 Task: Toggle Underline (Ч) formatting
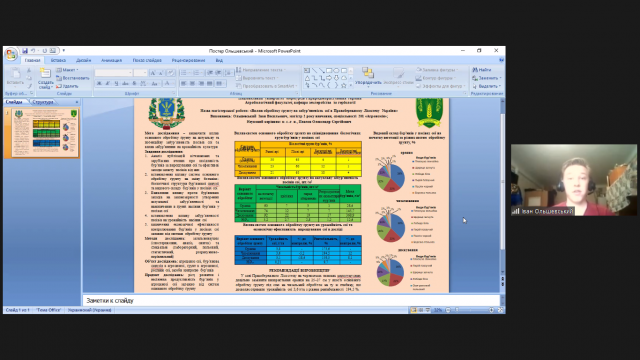pyautogui.click(x=116, y=83)
